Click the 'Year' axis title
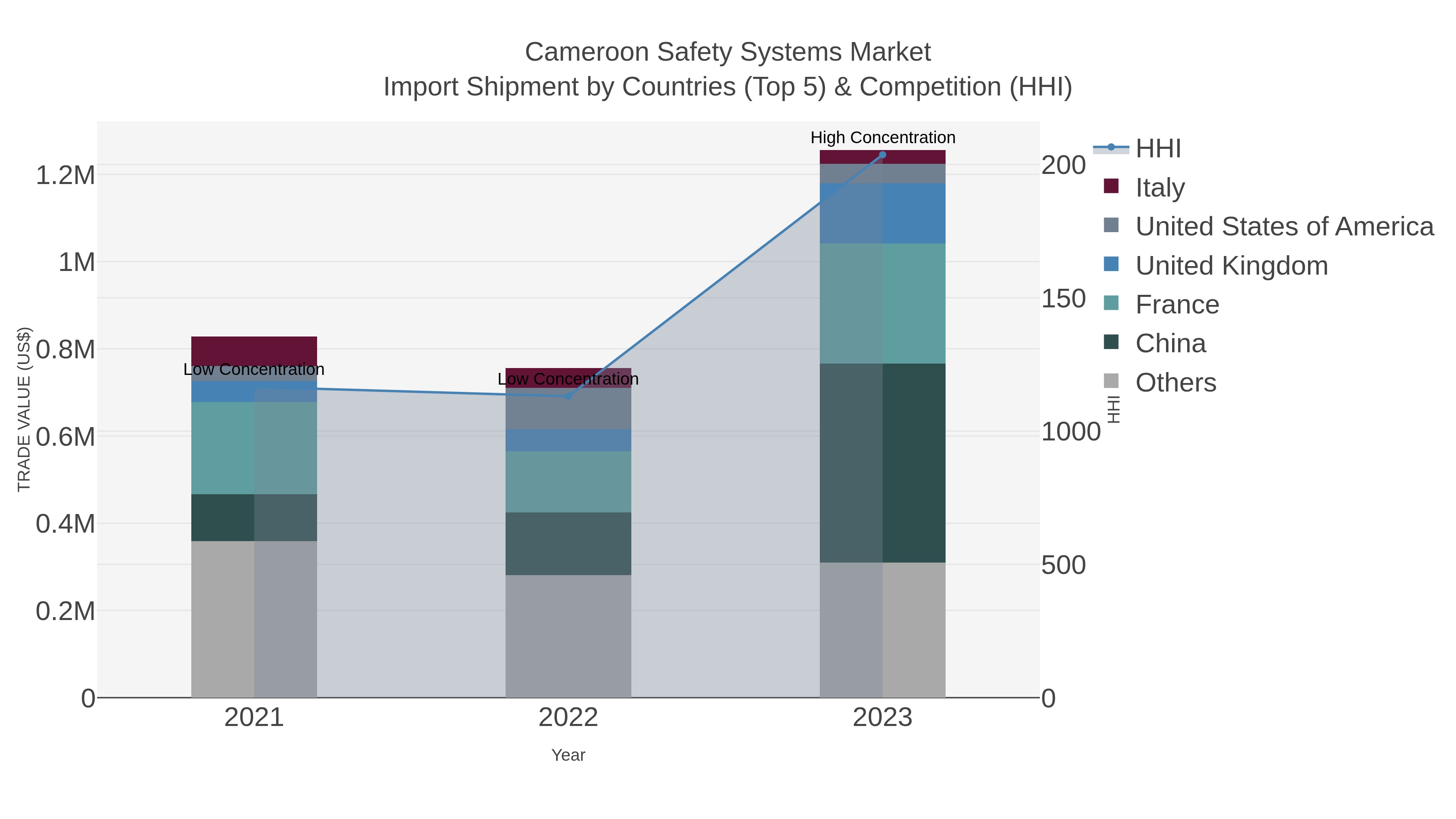The height and width of the screenshot is (819, 1456). coord(569,755)
